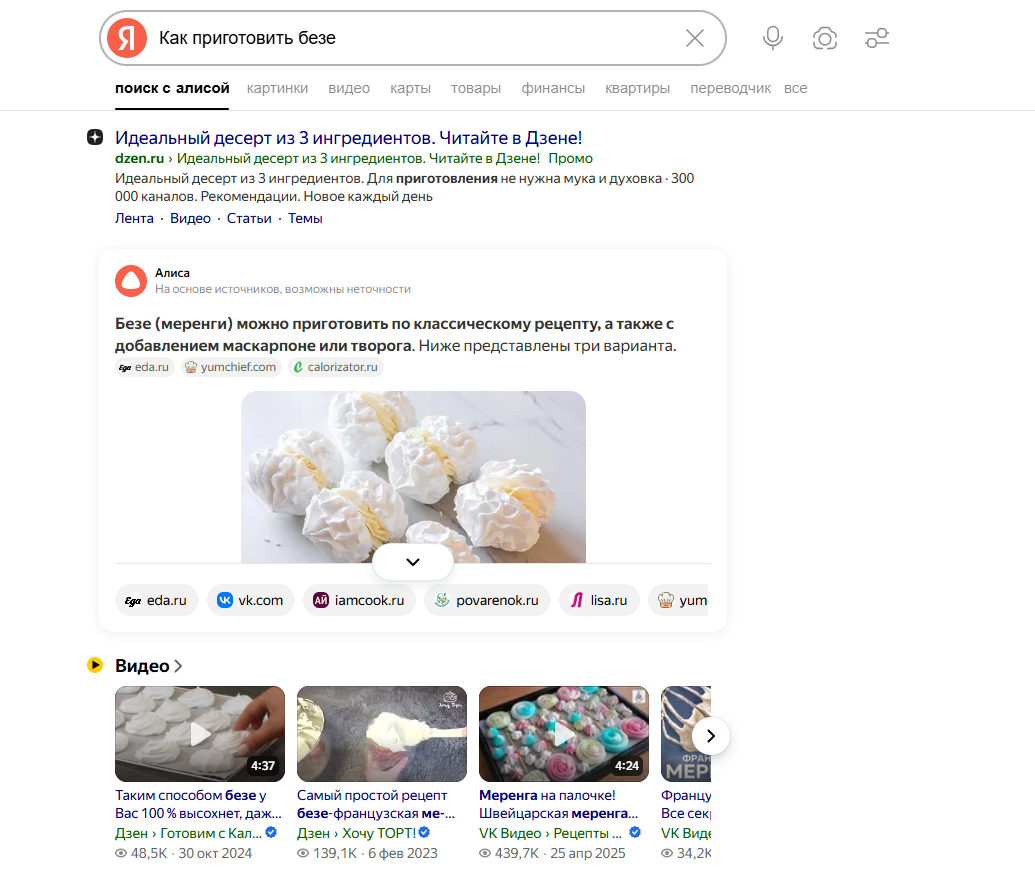Open the meringue dessert image in Alisa answer
1035x880 pixels.
(x=413, y=475)
